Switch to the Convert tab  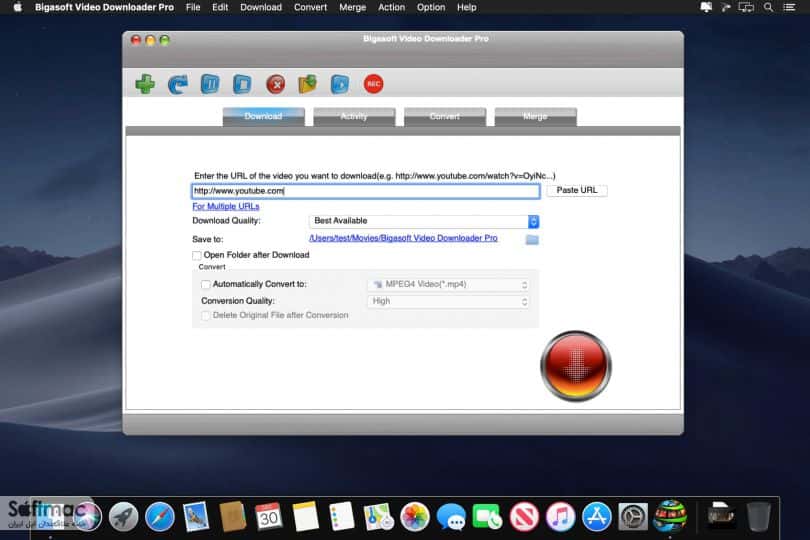[445, 116]
